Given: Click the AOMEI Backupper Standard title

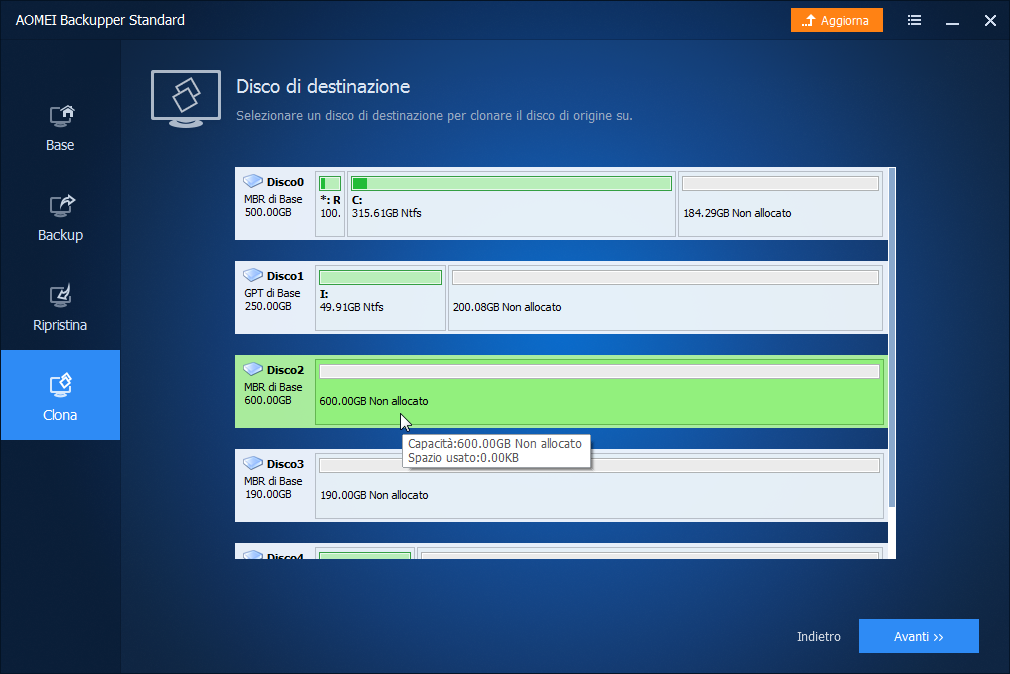Looking at the screenshot, I should (100, 20).
